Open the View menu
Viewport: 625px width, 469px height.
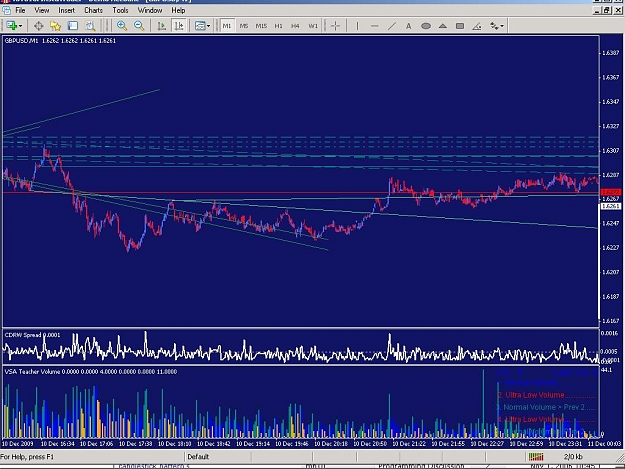(x=42, y=10)
